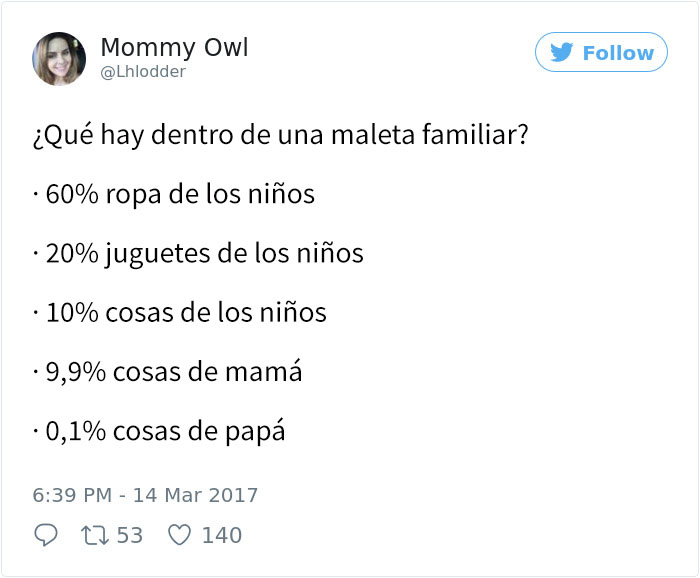This screenshot has height=578, width=700.
Task: Like the tweet with the heart icon
Action: click(179, 535)
